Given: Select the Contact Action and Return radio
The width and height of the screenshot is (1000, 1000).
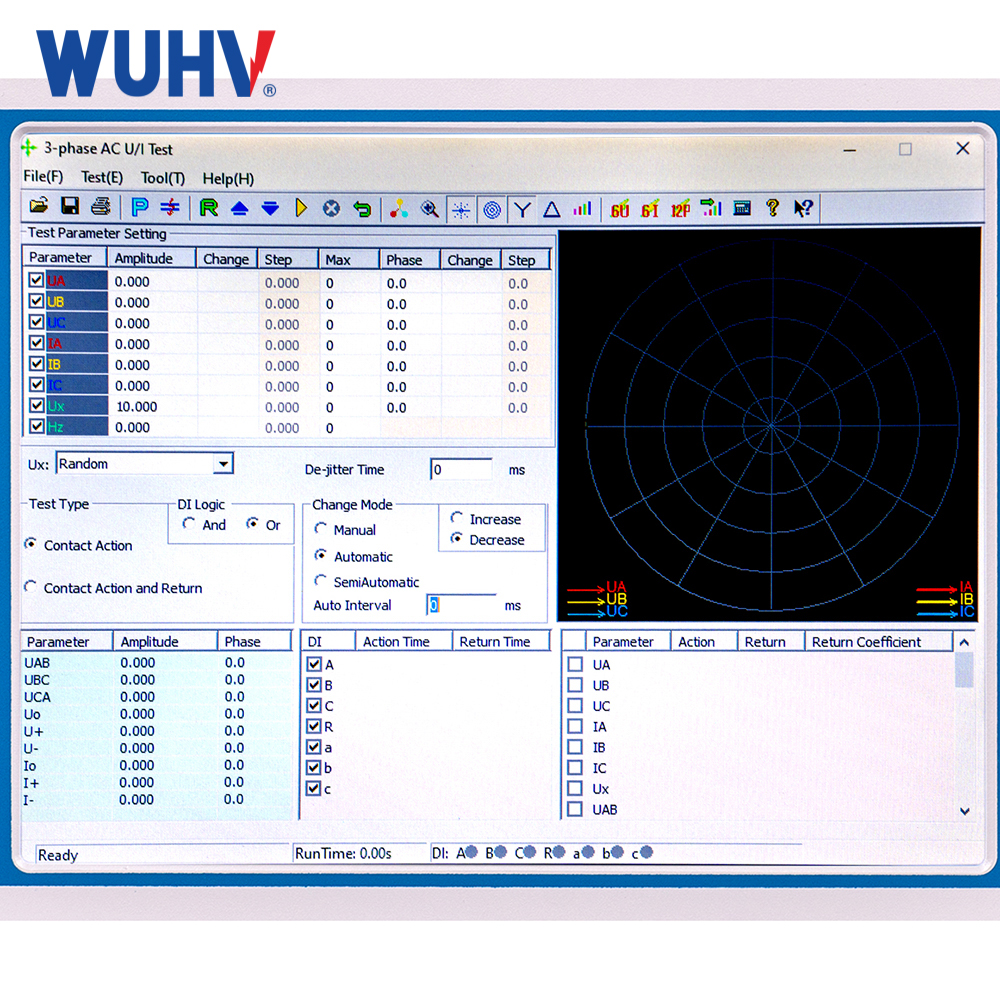Looking at the screenshot, I should [31, 588].
